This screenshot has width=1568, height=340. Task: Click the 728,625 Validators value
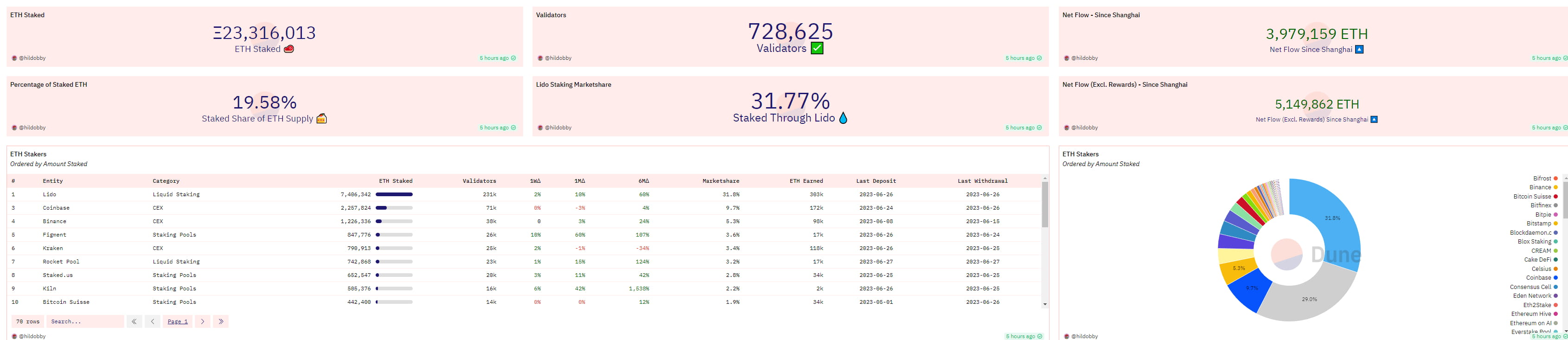(x=790, y=31)
